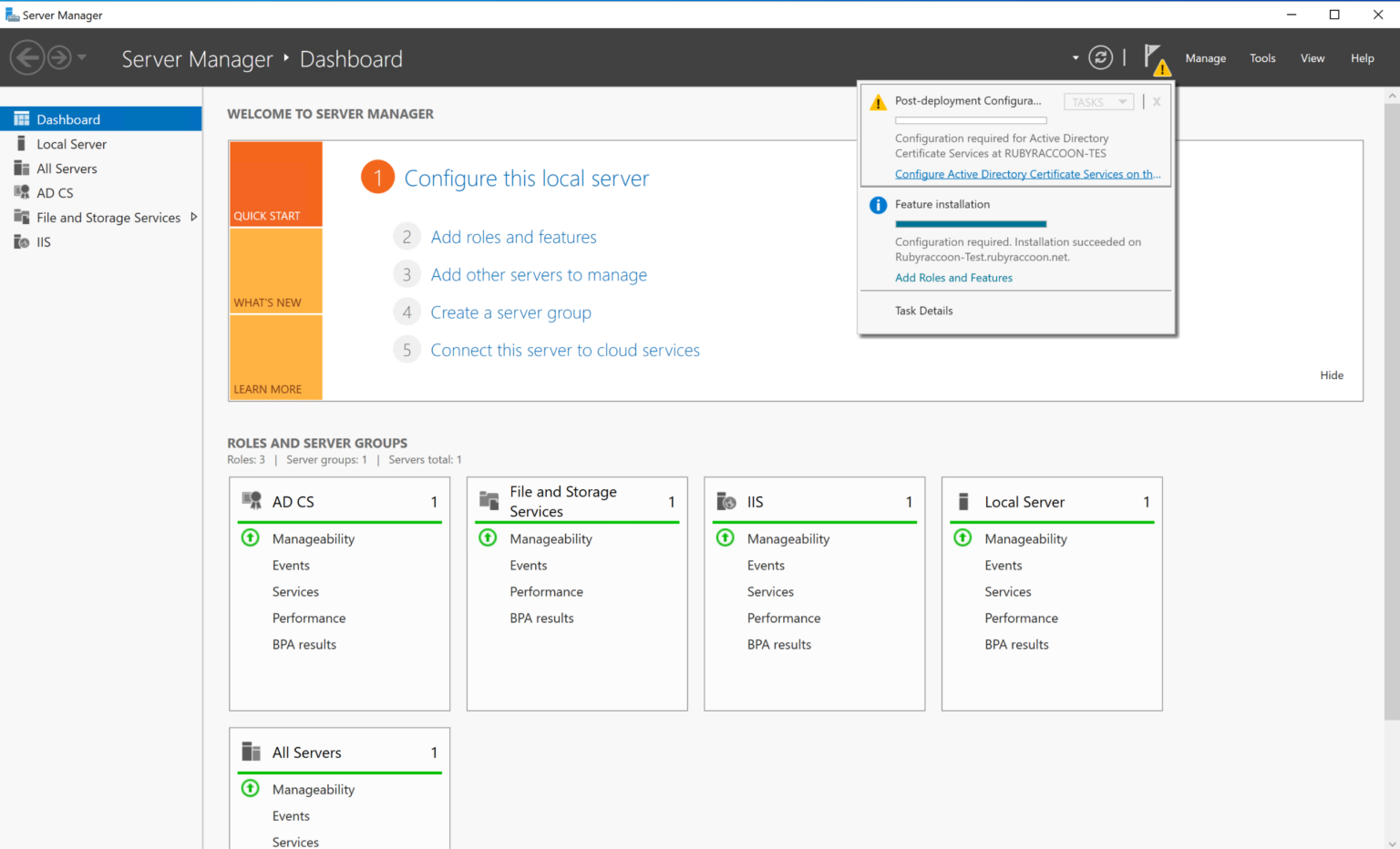Click All Servers Manageability status icon

tap(251, 788)
